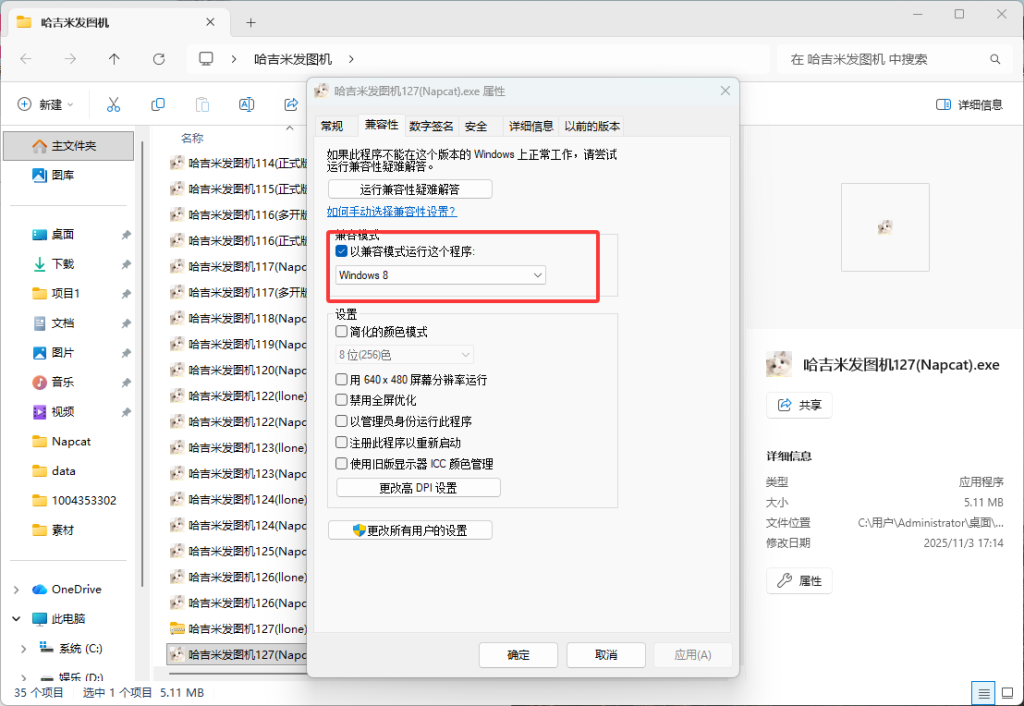Click the 运行兼容性疑难解答 button
This screenshot has width=1024, height=706.
[410, 188]
